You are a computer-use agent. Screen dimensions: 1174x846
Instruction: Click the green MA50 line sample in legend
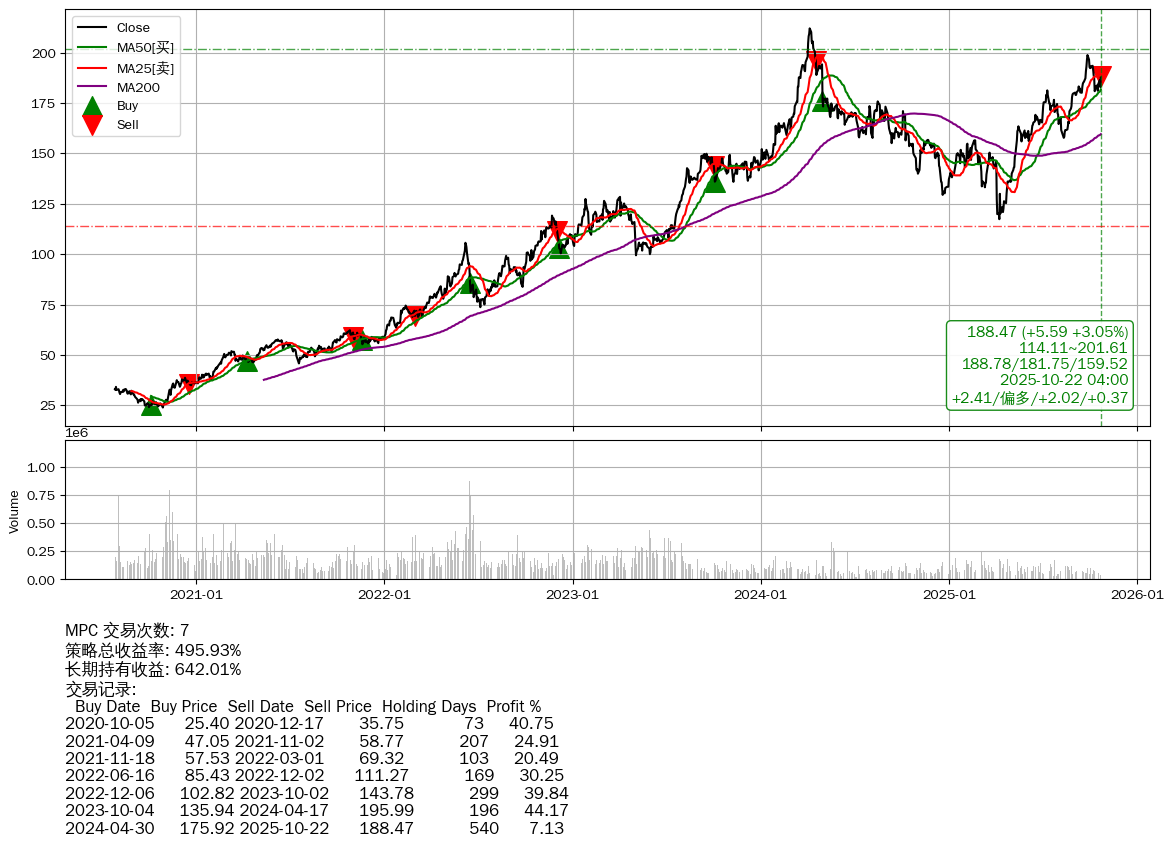click(92, 47)
